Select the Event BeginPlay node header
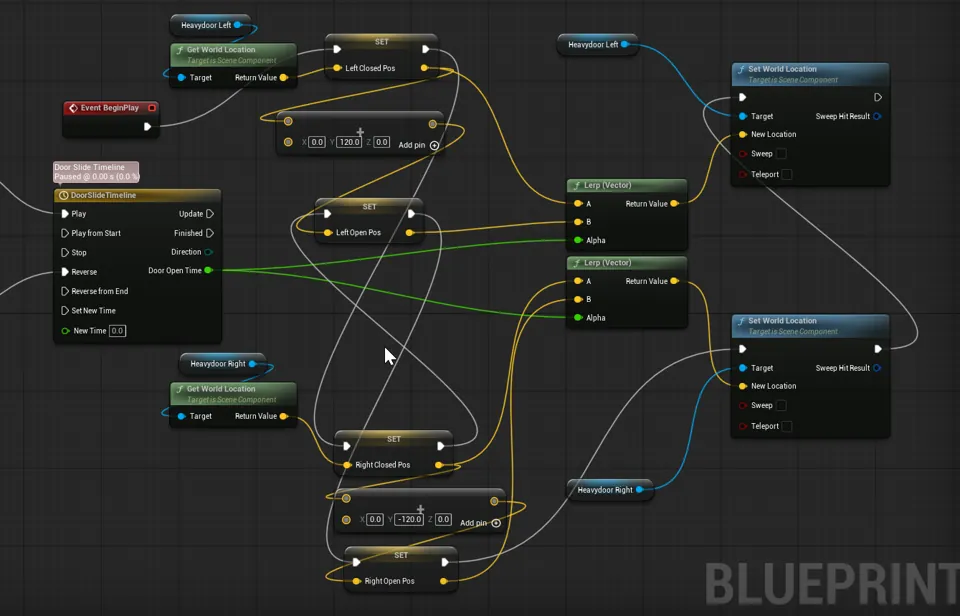 111,108
